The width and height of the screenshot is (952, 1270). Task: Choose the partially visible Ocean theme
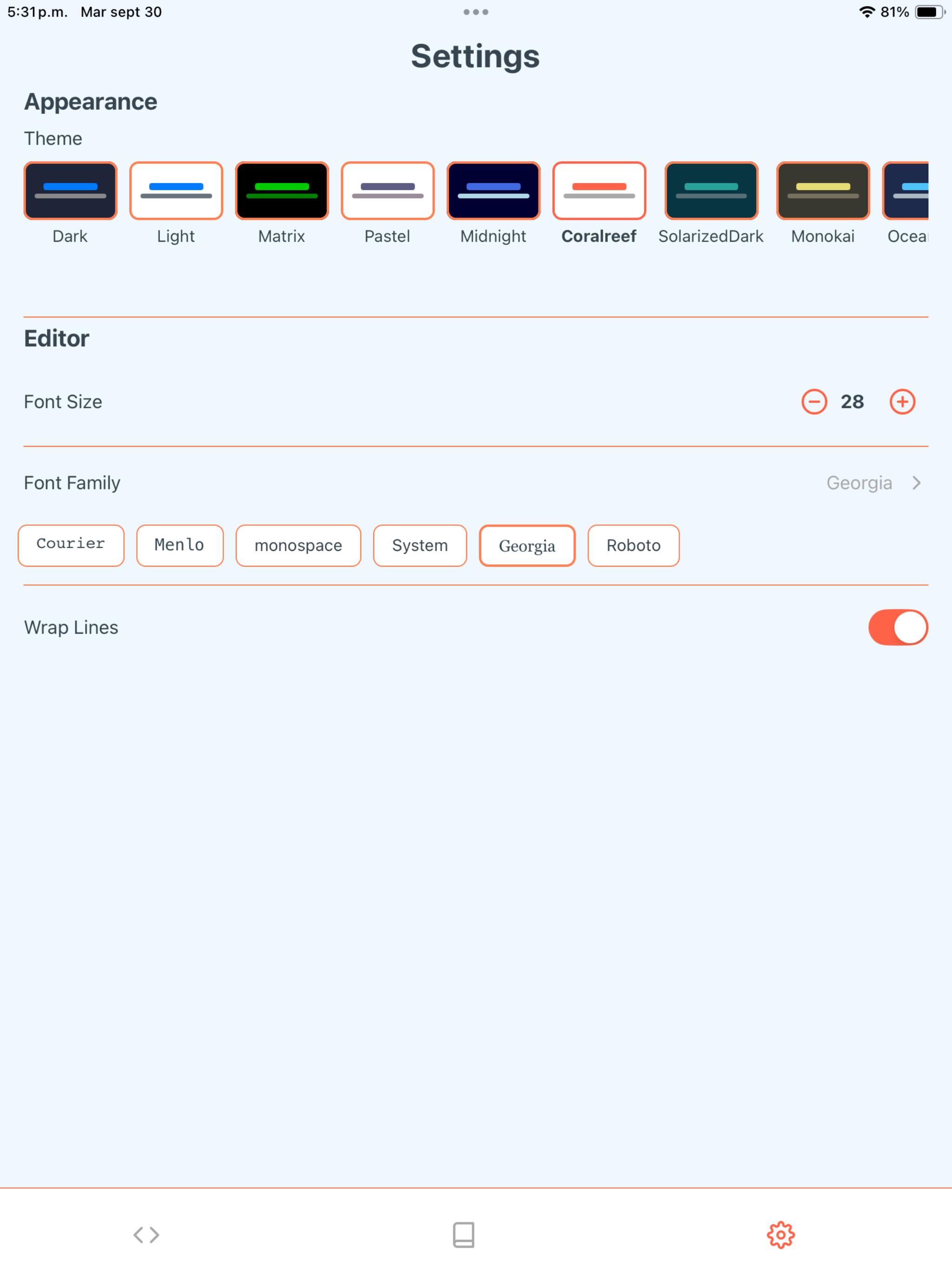906,191
